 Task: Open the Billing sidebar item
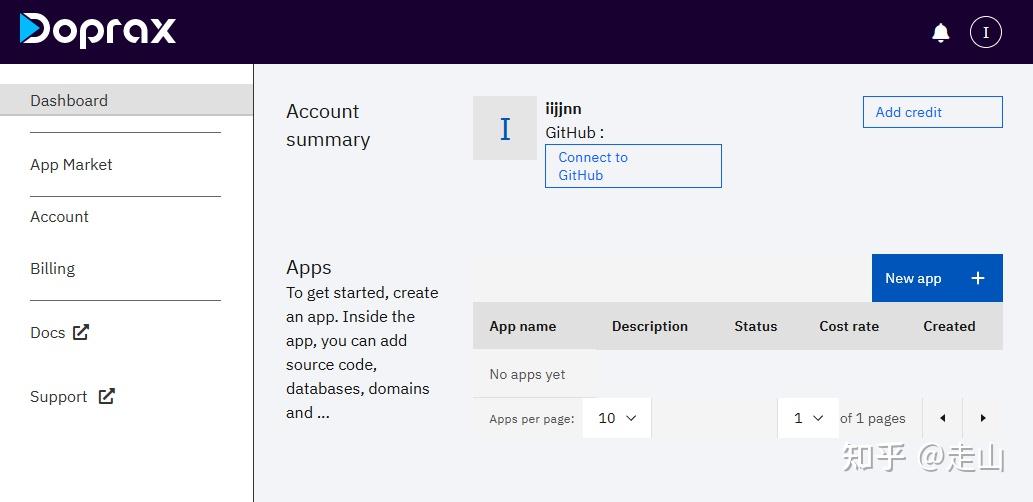point(52,268)
